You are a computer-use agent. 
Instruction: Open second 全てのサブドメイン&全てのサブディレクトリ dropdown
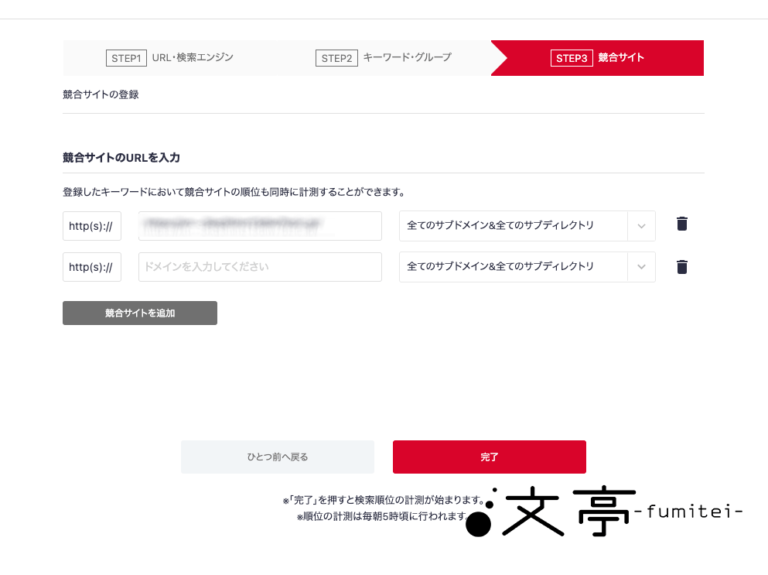point(527,267)
